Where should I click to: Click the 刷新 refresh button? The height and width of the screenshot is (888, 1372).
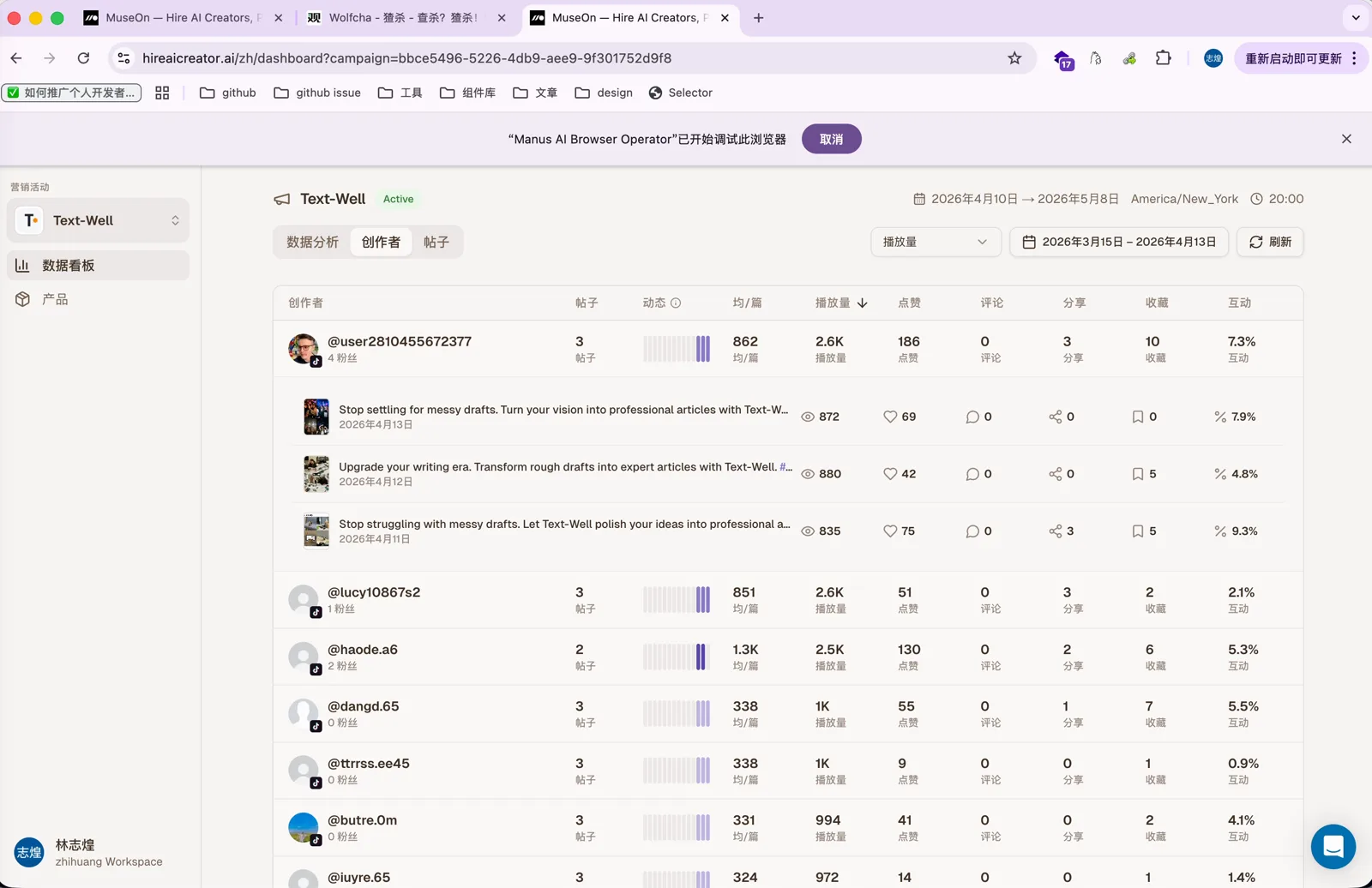1270,242
